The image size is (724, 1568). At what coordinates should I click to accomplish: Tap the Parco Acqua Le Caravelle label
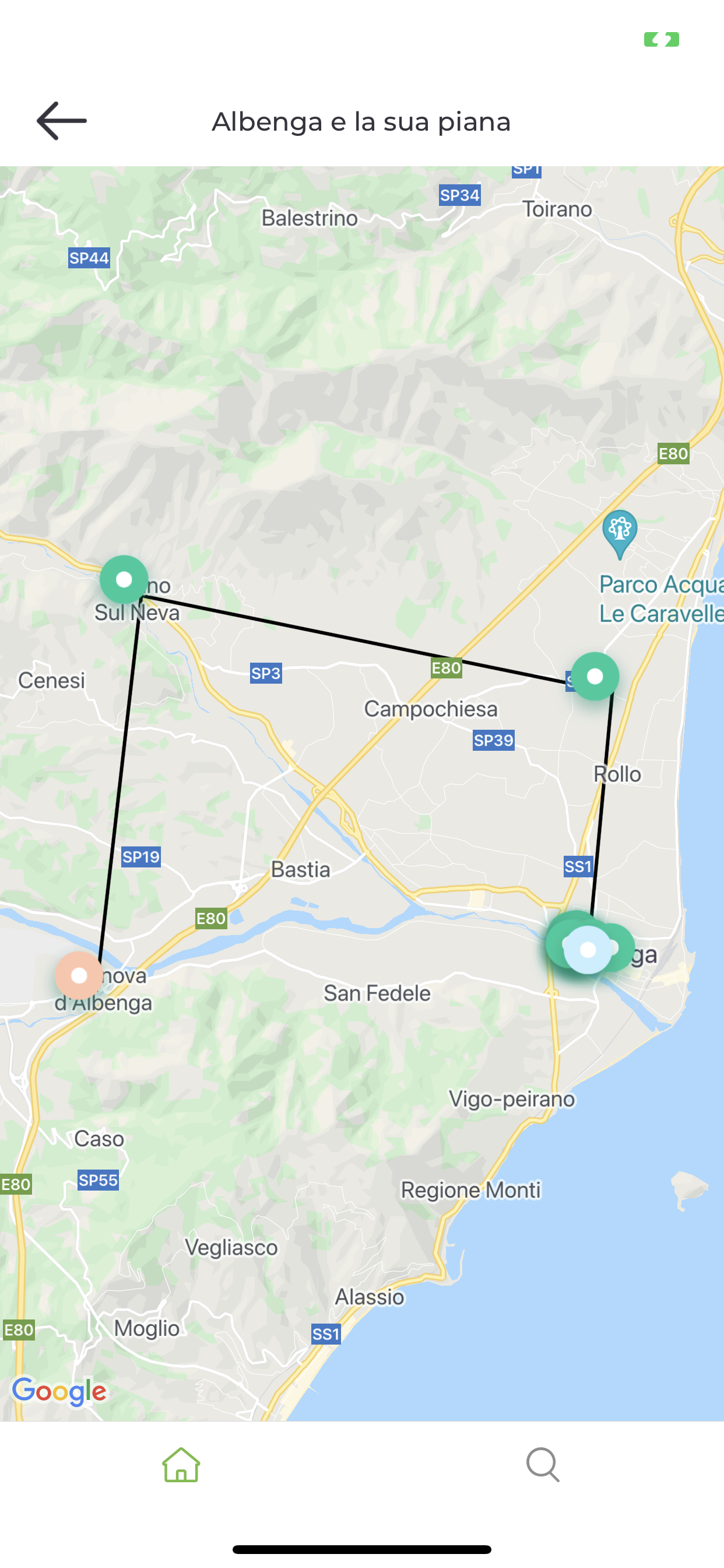click(x=660, y=599)
